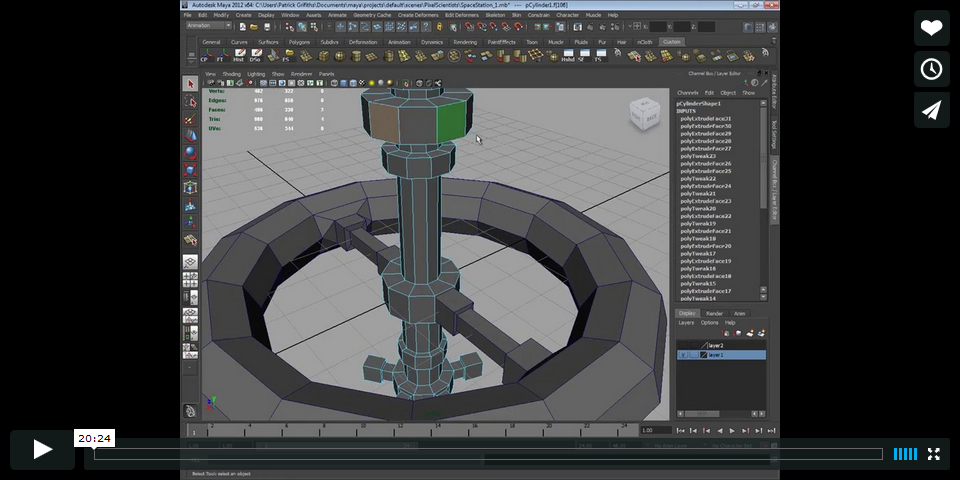Toggle visibility of layer2

click(684, 346)
